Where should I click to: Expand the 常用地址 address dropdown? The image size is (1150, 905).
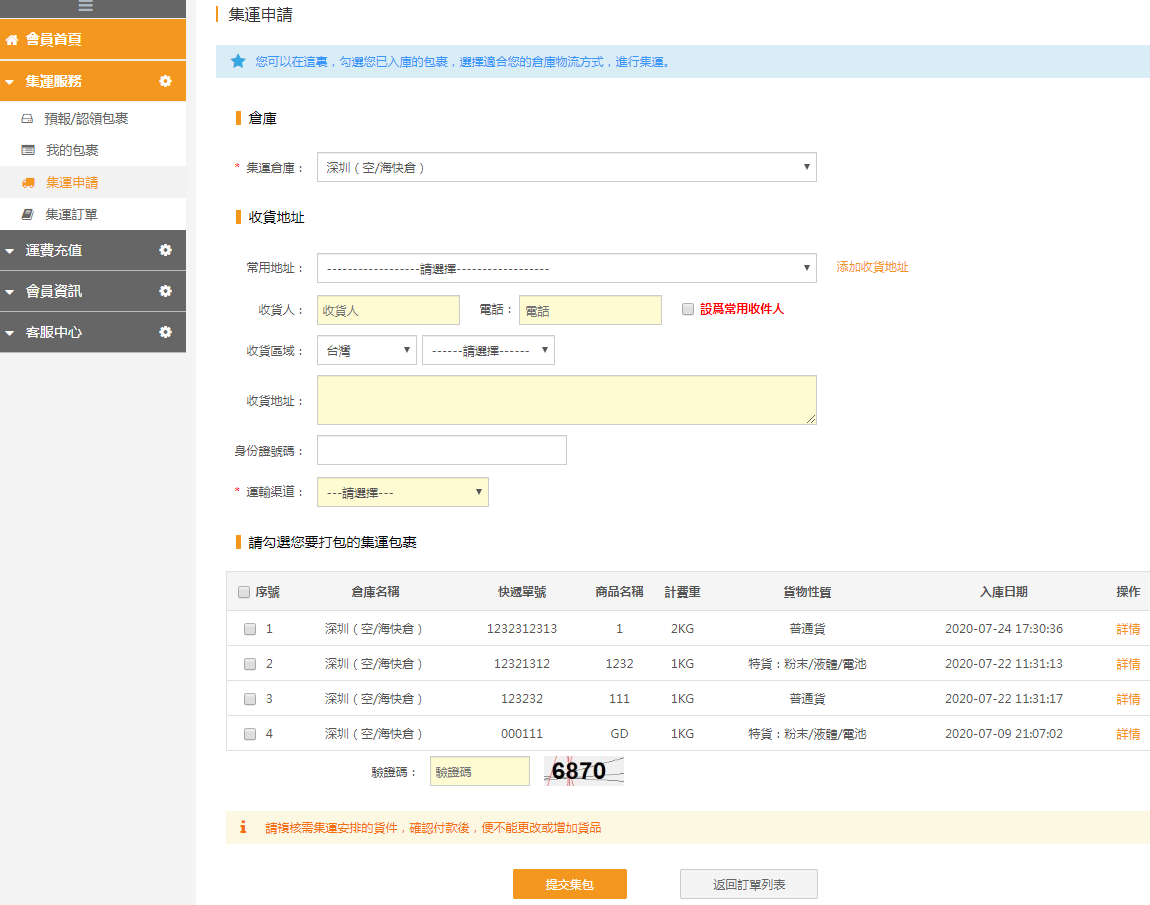pyautogui.click(x=567, y=268)
